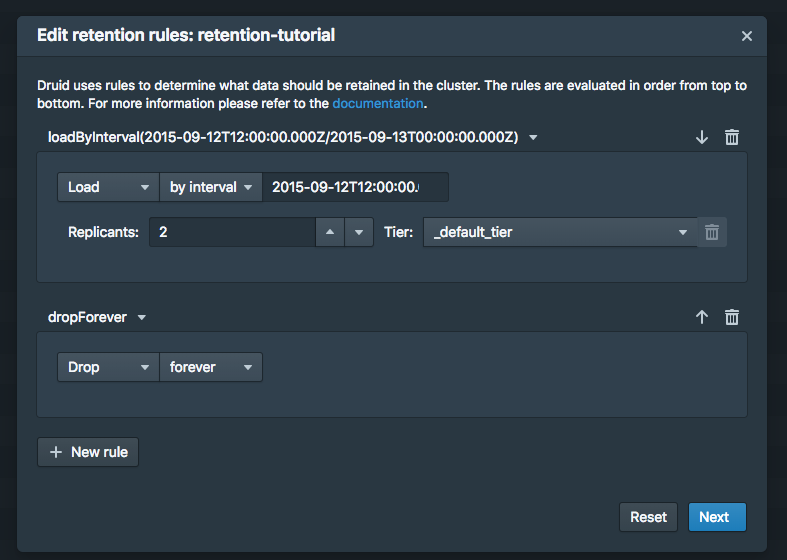Remove the _default_tier row using trash icon
The width and height of the screenshot is (787, 560).
pos(712,232)
